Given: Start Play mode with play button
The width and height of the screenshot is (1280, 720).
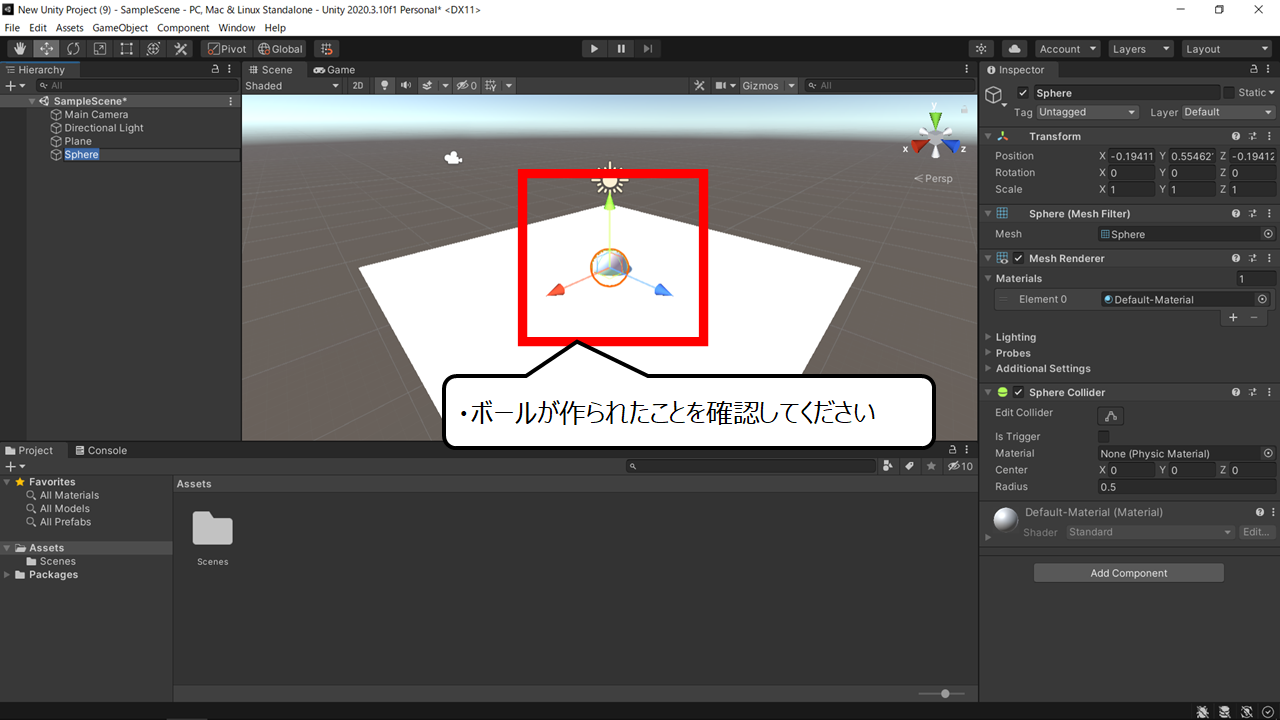Looking at the screenshot, I should pyautogui.click(x=594, y=49).
